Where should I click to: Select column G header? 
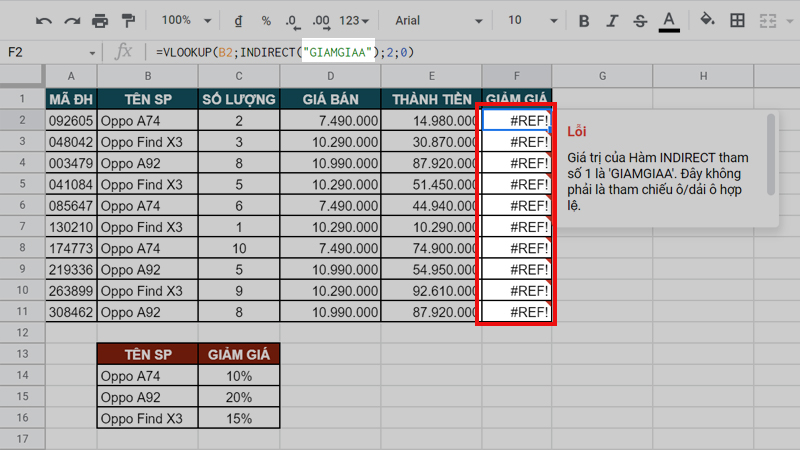[x=602, y=76]
